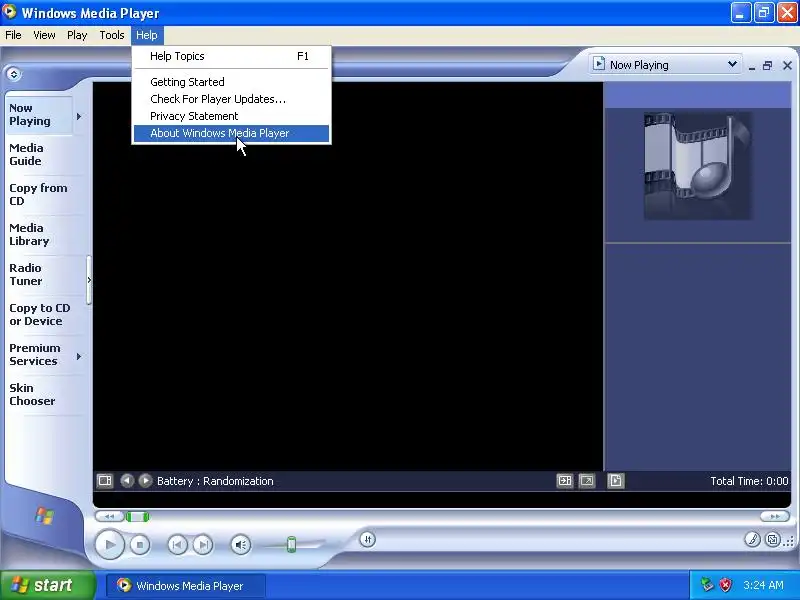Screen dimensions: 800x600
Task: Toggle equalizer settings pane icon
Action: coord(565,481)
